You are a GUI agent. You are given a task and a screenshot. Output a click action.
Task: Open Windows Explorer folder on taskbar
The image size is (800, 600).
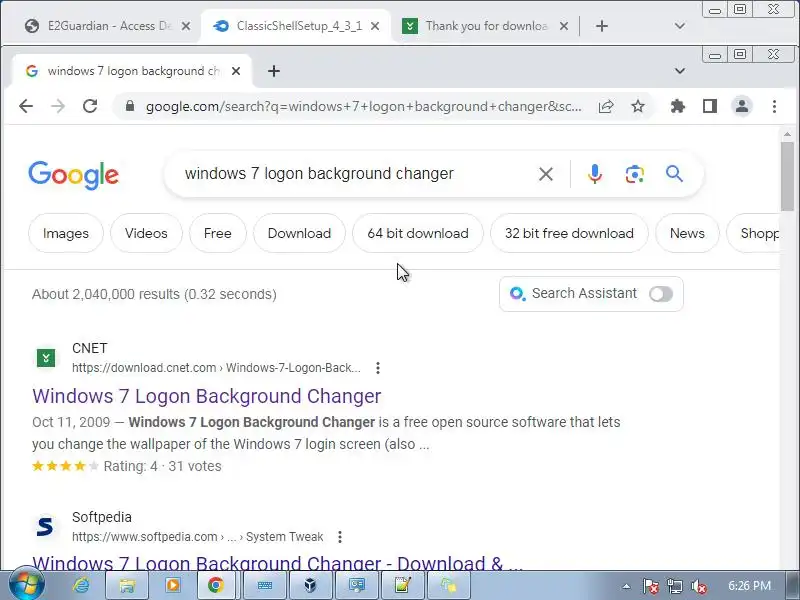coord(127,585)
